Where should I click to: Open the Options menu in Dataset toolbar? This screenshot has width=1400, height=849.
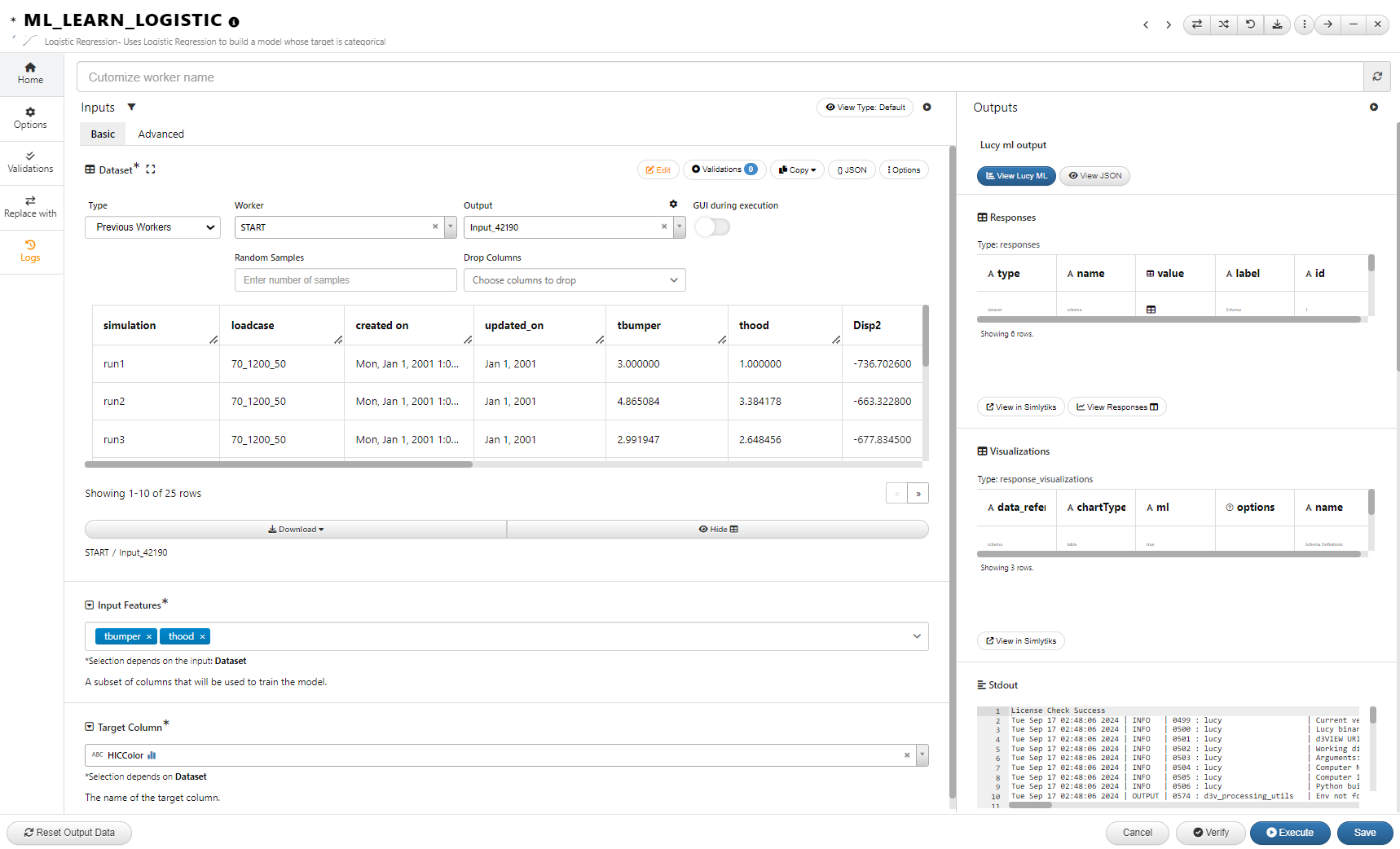click(904, 169)
